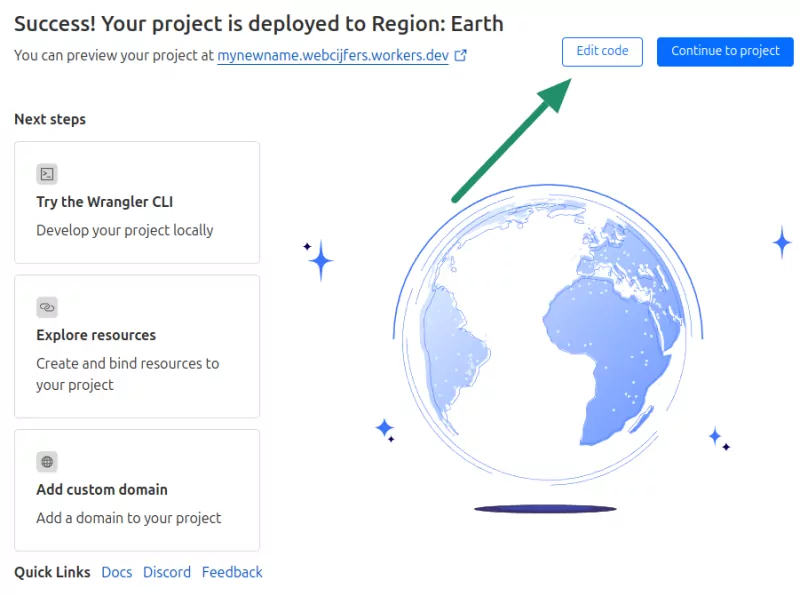800x596 pixels.
Task: Click the Quick Links label
Action: 51,572
